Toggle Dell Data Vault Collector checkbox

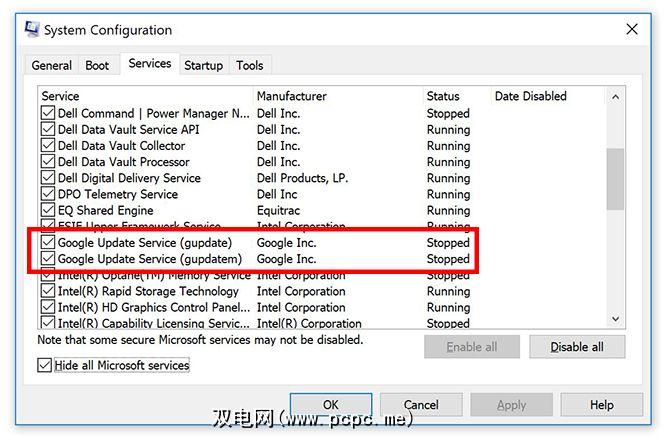point(48,146)
